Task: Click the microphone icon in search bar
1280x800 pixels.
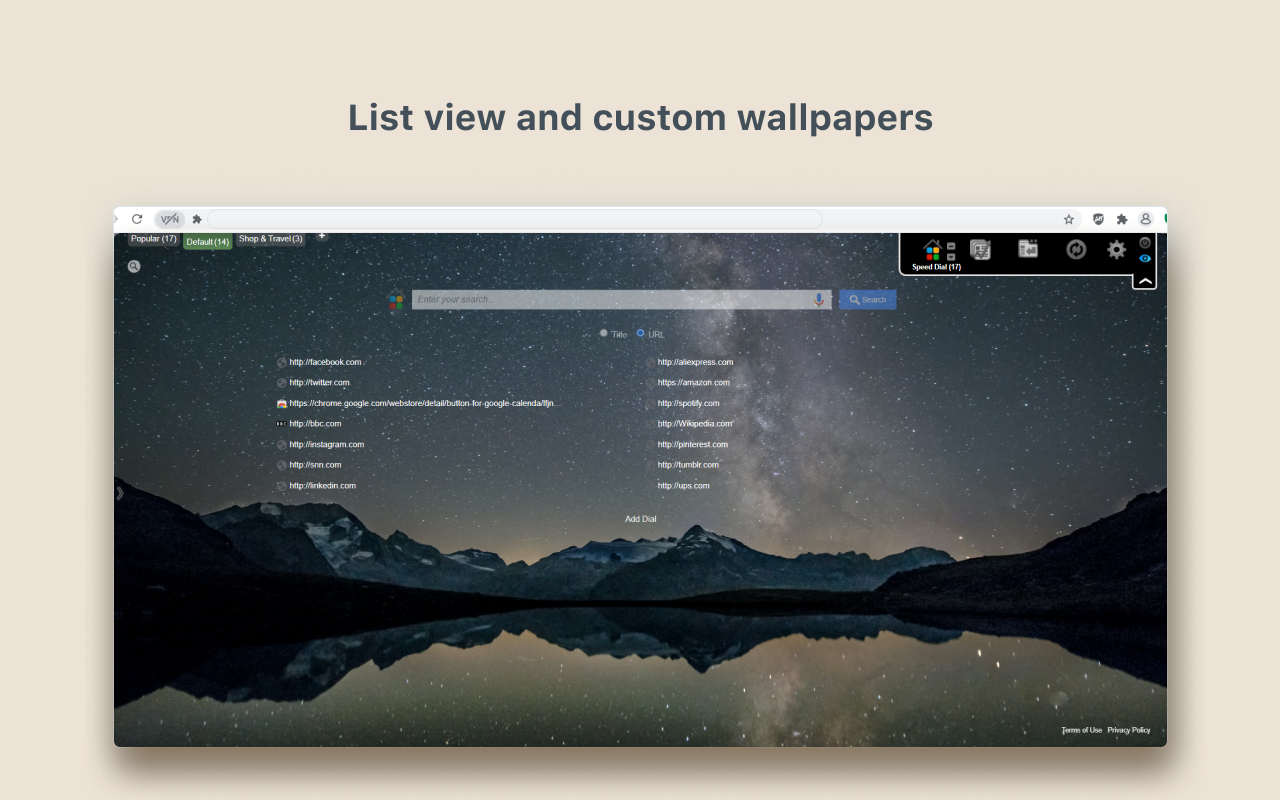Action: click(819, 298)
